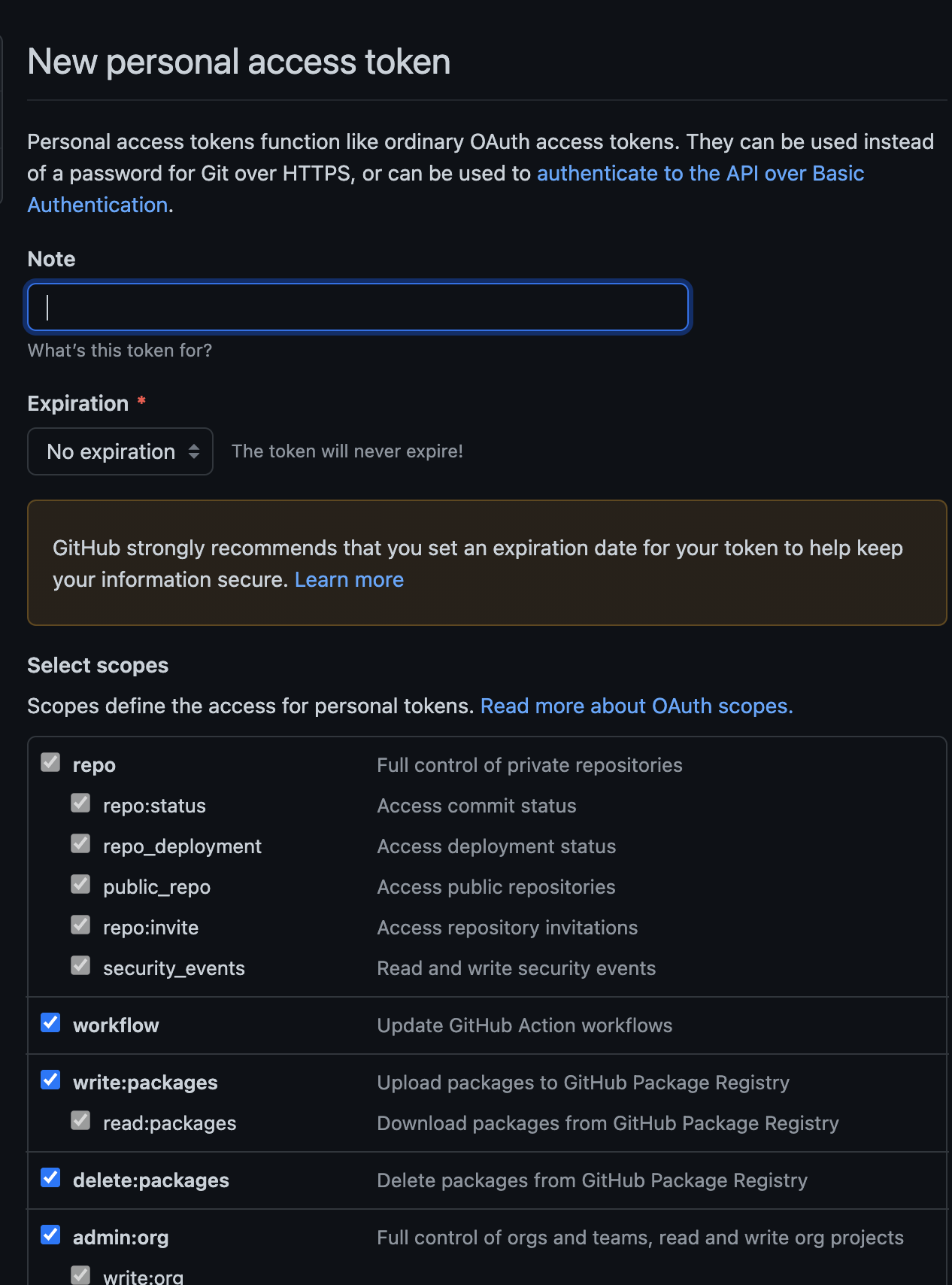952x1285 pixels.
Task: Click the workflow scope label
Action: coord(116,1025)
